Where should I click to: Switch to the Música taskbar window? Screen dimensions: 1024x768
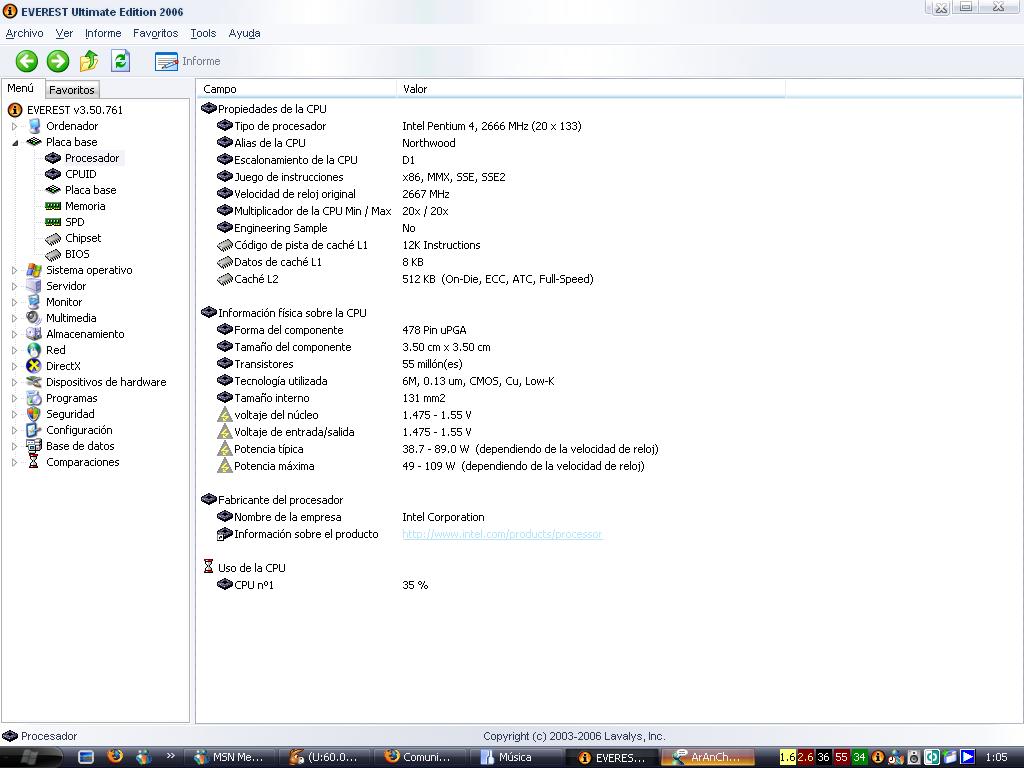coord(515,758)
